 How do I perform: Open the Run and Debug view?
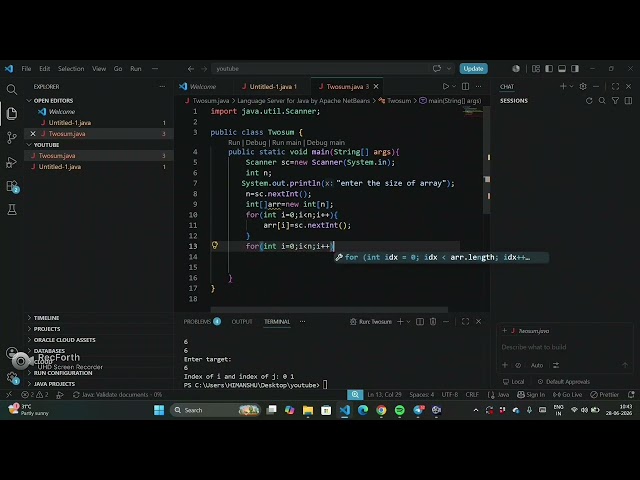coord(12,162)
